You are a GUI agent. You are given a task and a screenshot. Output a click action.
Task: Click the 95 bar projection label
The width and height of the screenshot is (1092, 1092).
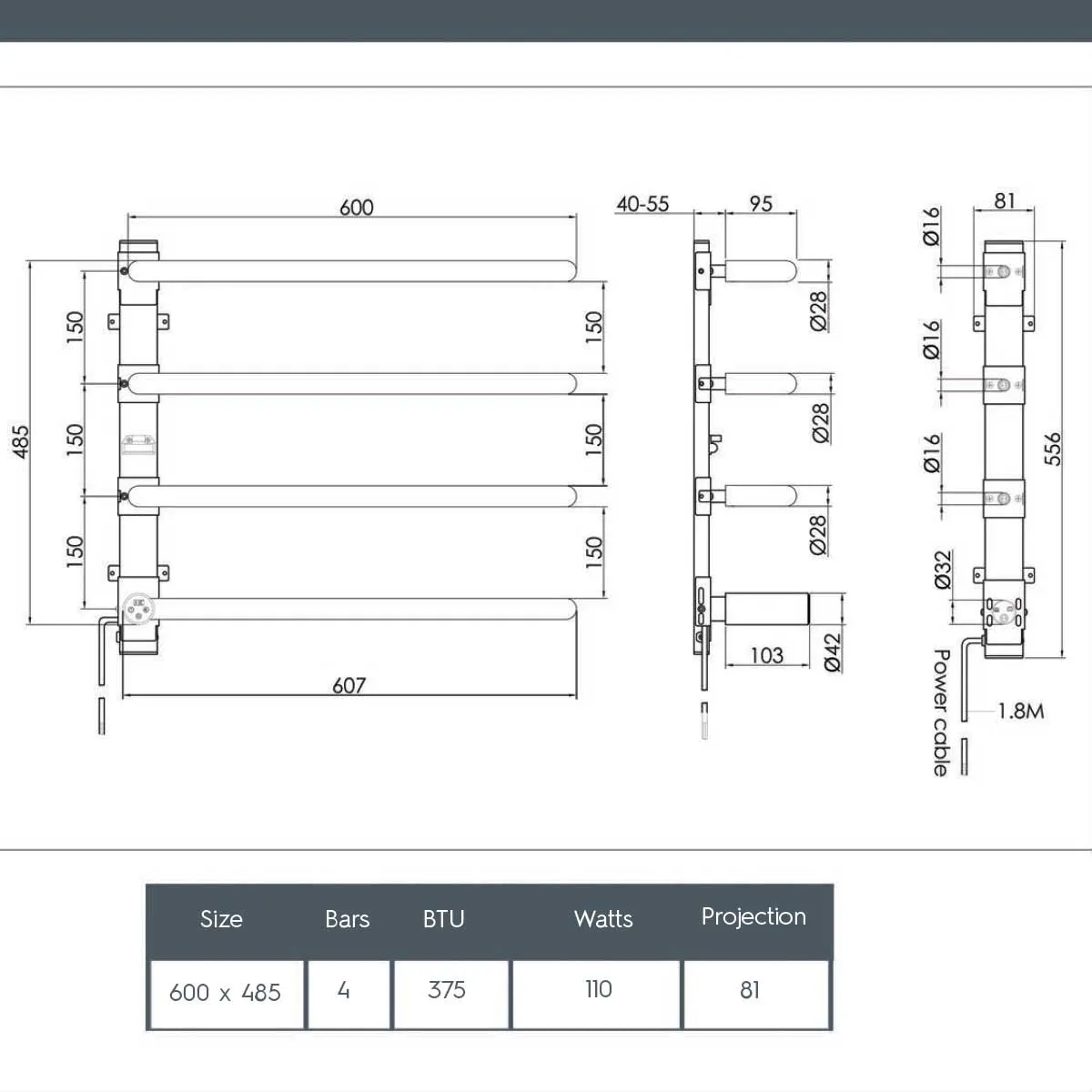[x=761, y=204]
